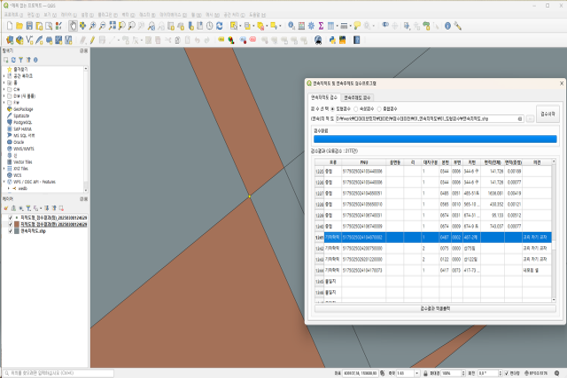Click the Refresh map canvas icon
This screenshot has width=567, height=378.
tap(219, 26)
